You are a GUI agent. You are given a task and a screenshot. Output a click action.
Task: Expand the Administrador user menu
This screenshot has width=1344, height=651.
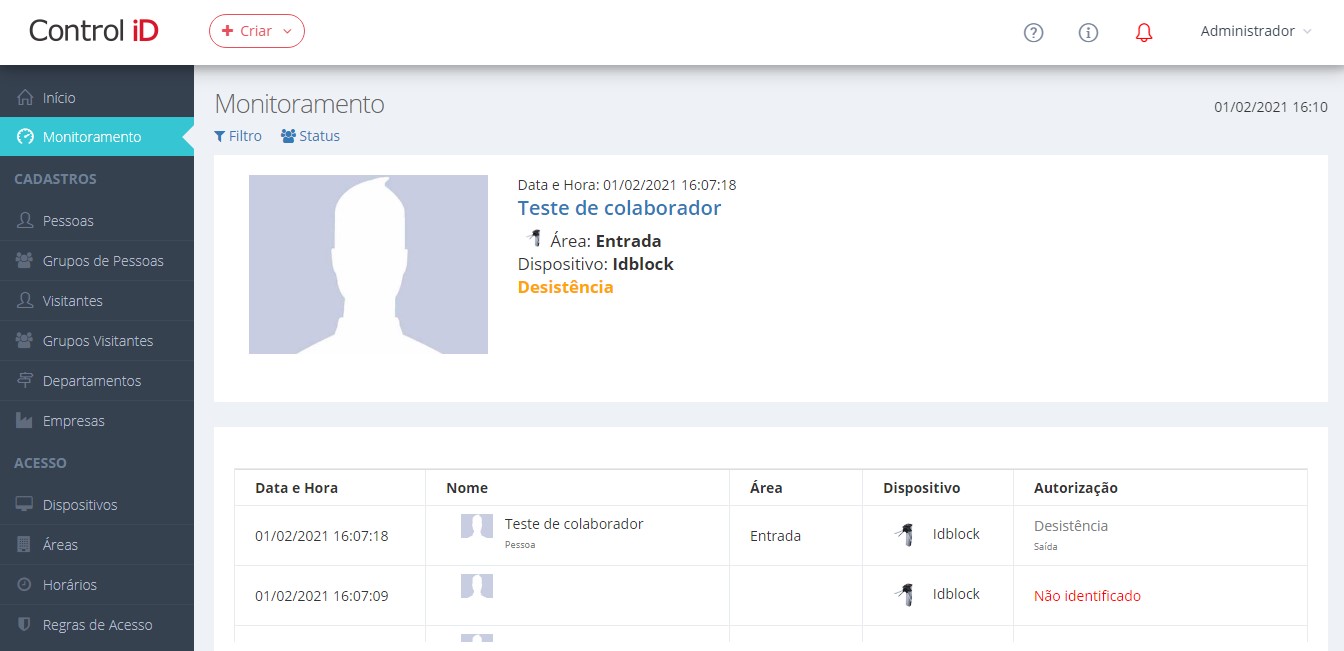(1256, 31)
